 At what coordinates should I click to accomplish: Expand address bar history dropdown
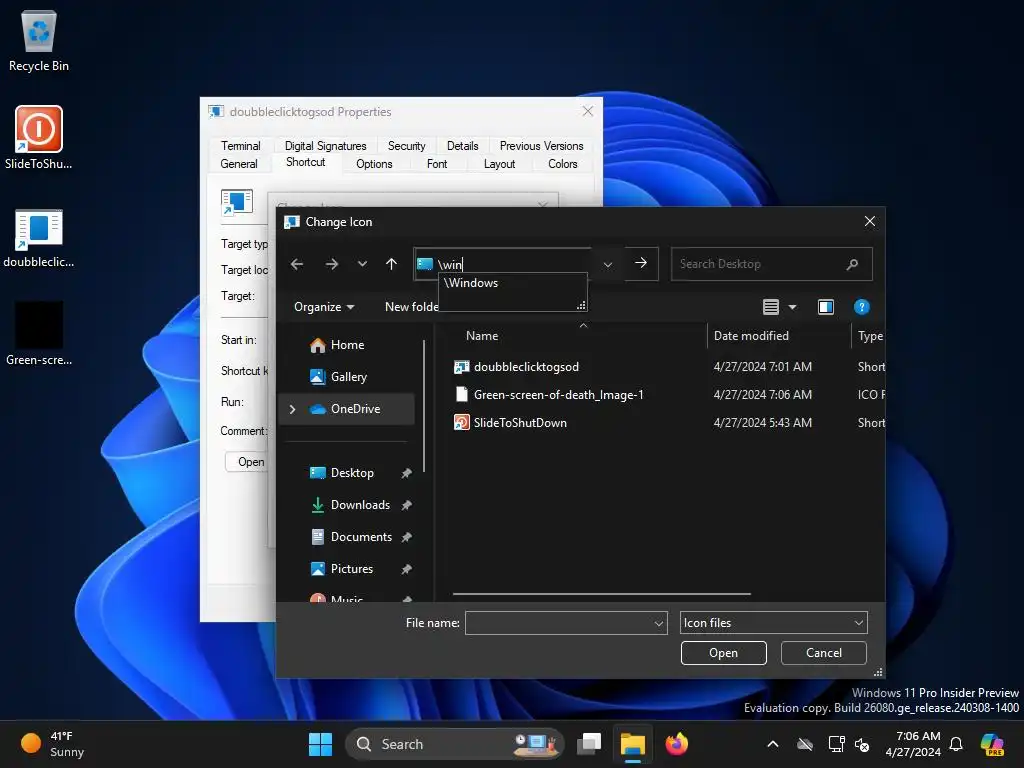[x=608, y=264]
